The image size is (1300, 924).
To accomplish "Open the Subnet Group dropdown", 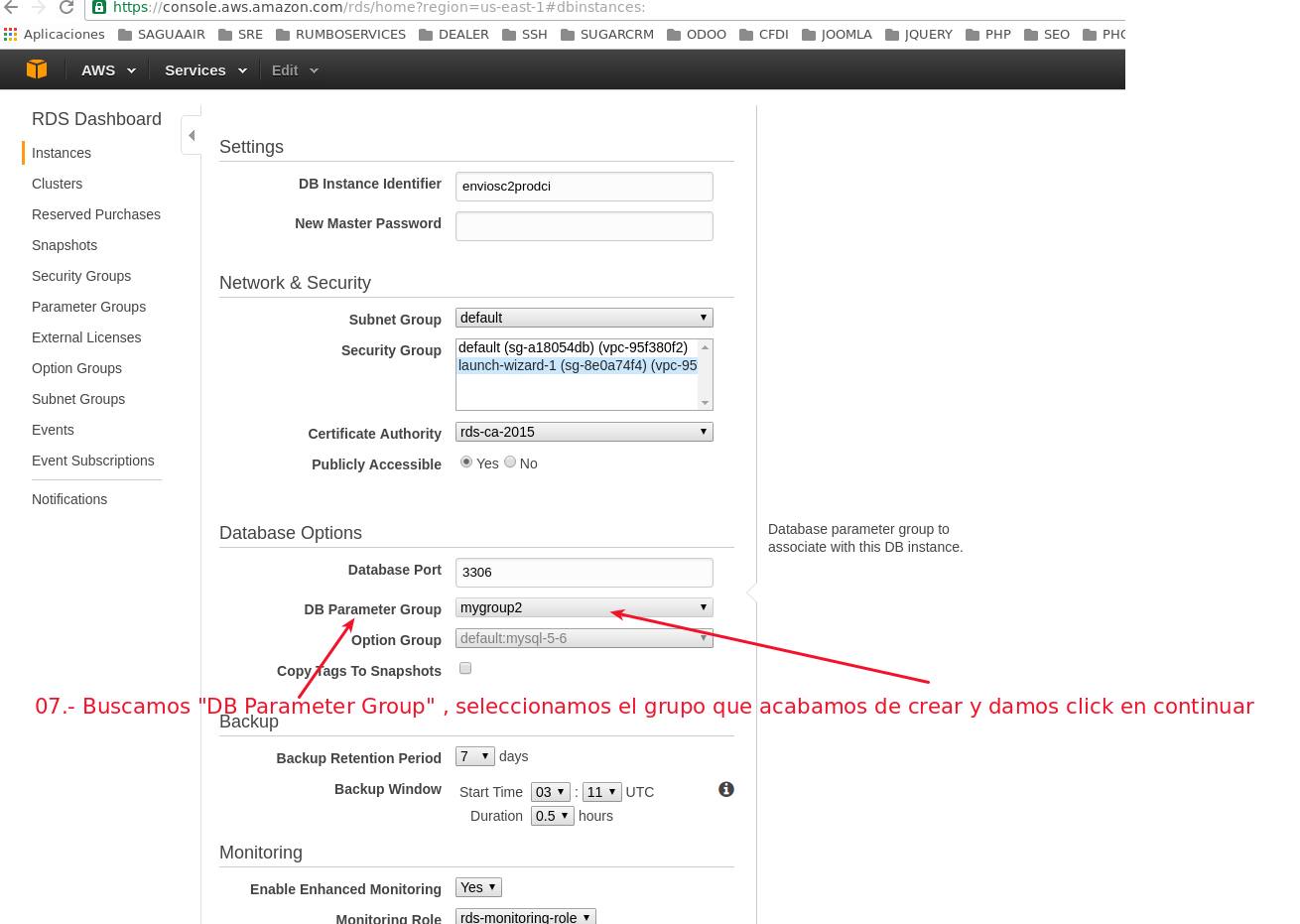I will 585,318.
